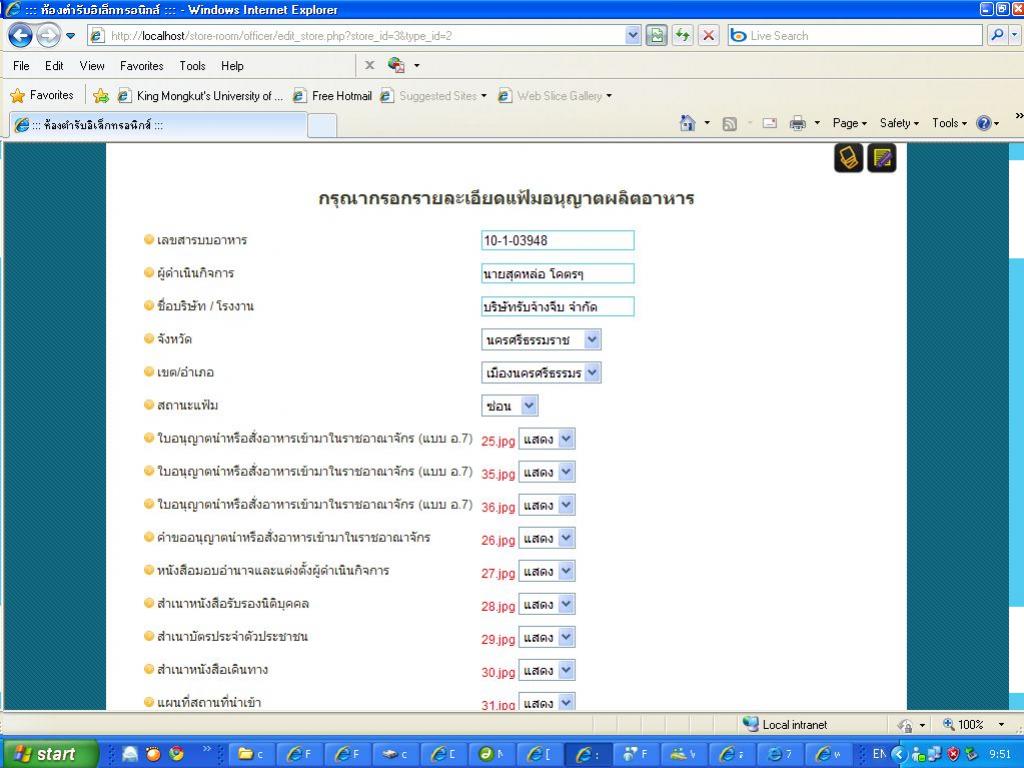Click the Local intranet status zone

tap(786, 724)
